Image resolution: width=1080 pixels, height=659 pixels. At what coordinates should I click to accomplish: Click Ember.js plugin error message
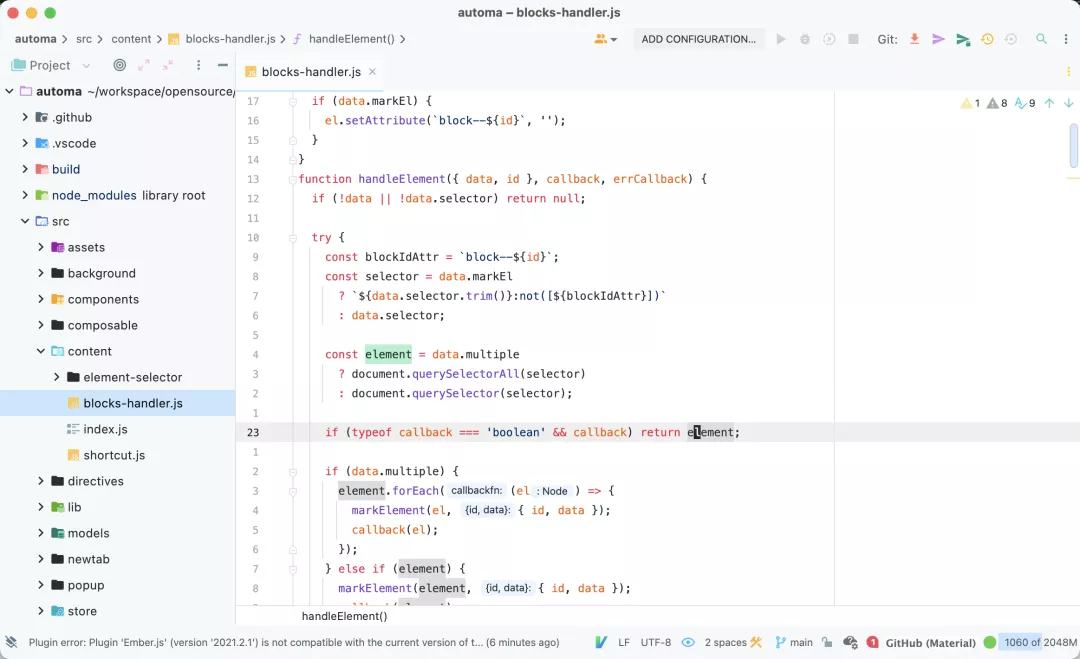click(293, 642)
